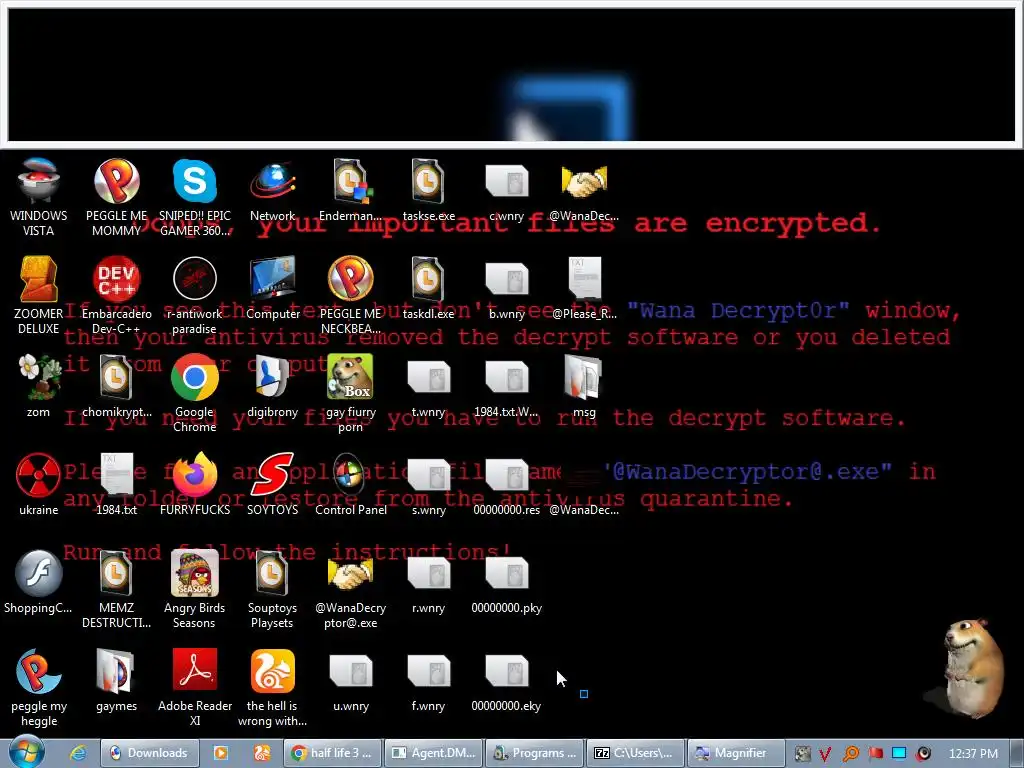Screen dimensions: 1024x768
Task: Launch Angry Birds Seasons
Action: (195, 588)
